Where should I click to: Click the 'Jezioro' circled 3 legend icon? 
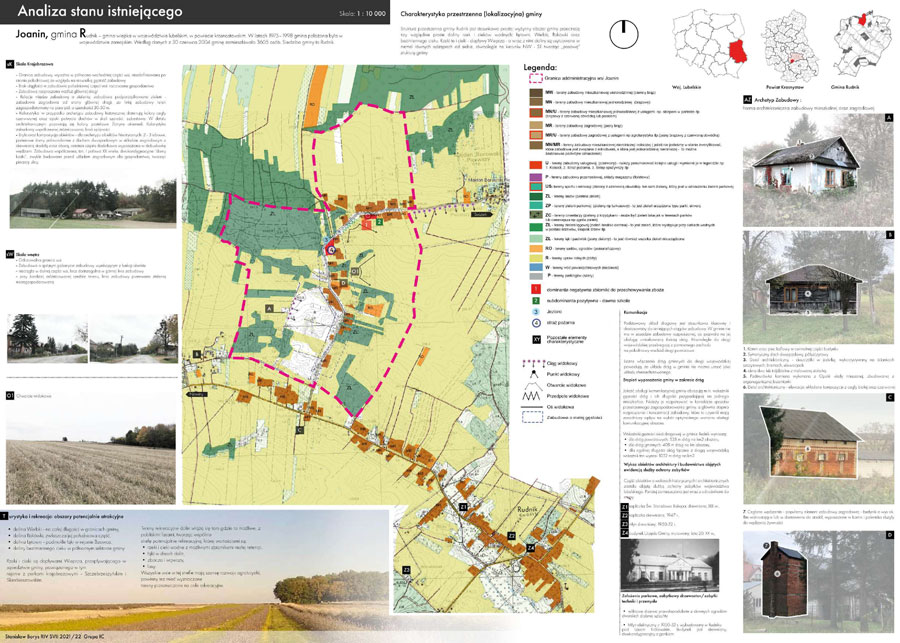(x=535, y=309)
